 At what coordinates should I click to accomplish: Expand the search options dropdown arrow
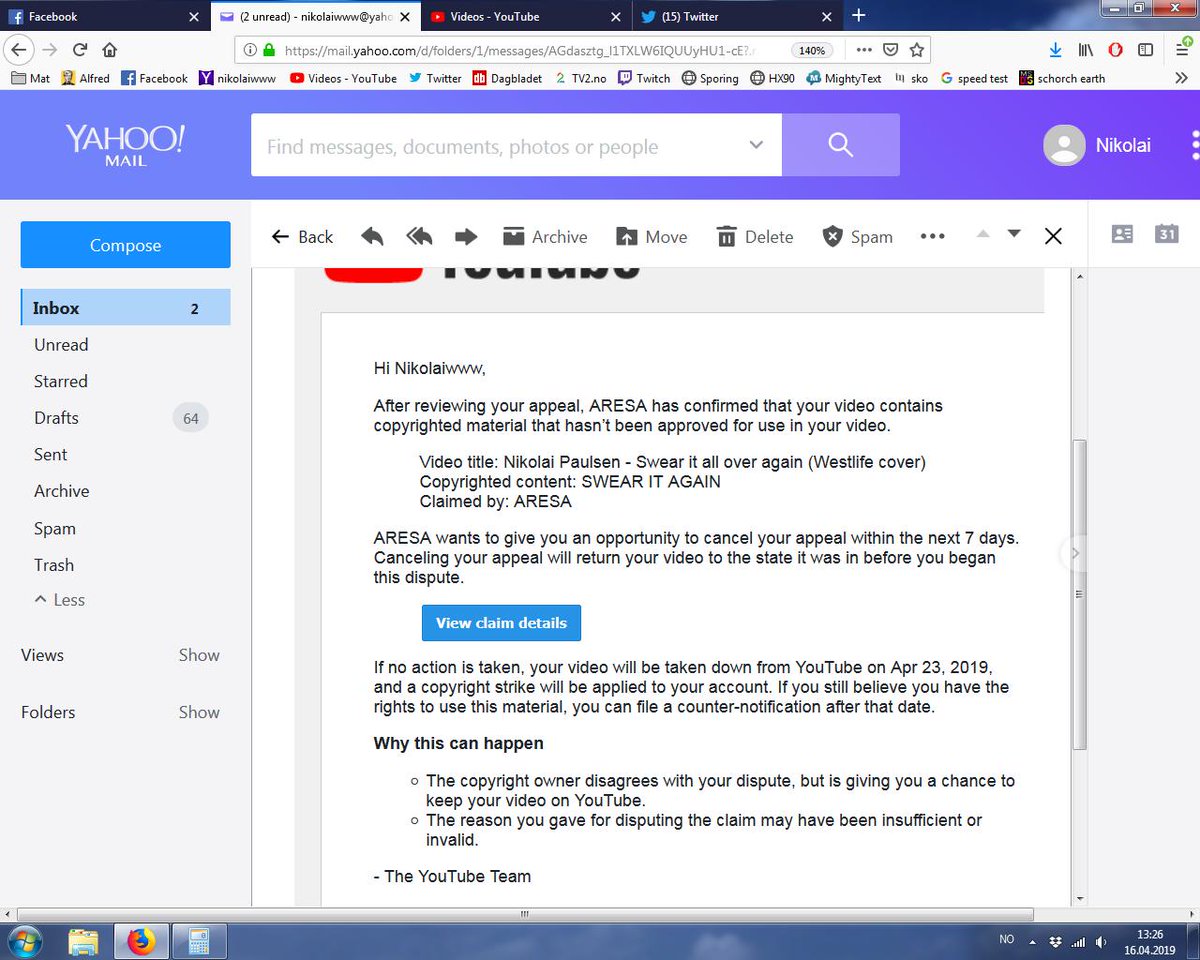click(x=756, y=145)
